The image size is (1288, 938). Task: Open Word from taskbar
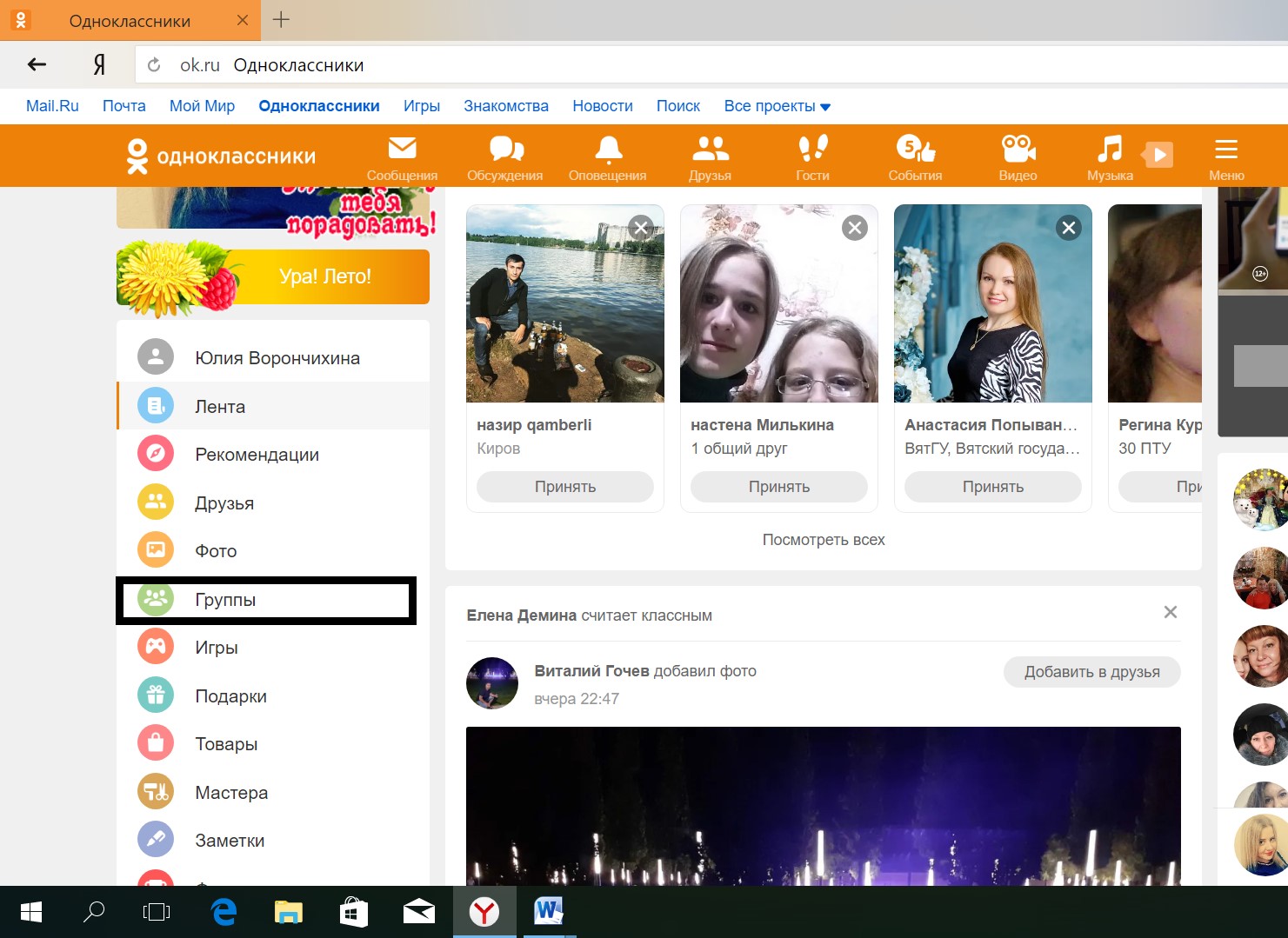pos(549,912)
